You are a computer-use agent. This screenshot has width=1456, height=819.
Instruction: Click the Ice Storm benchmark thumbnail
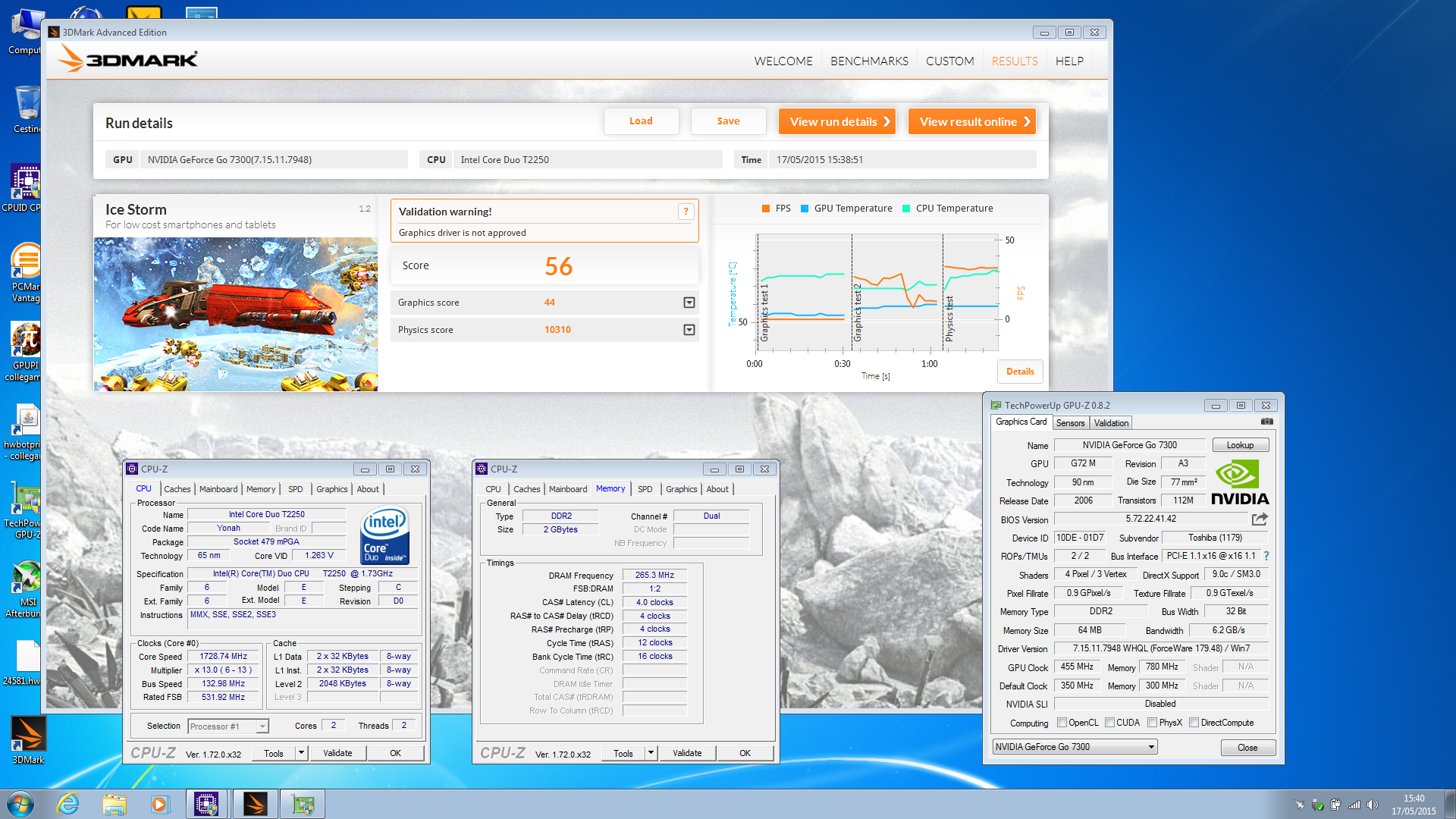pyautogui.click(x=236, y=314)
